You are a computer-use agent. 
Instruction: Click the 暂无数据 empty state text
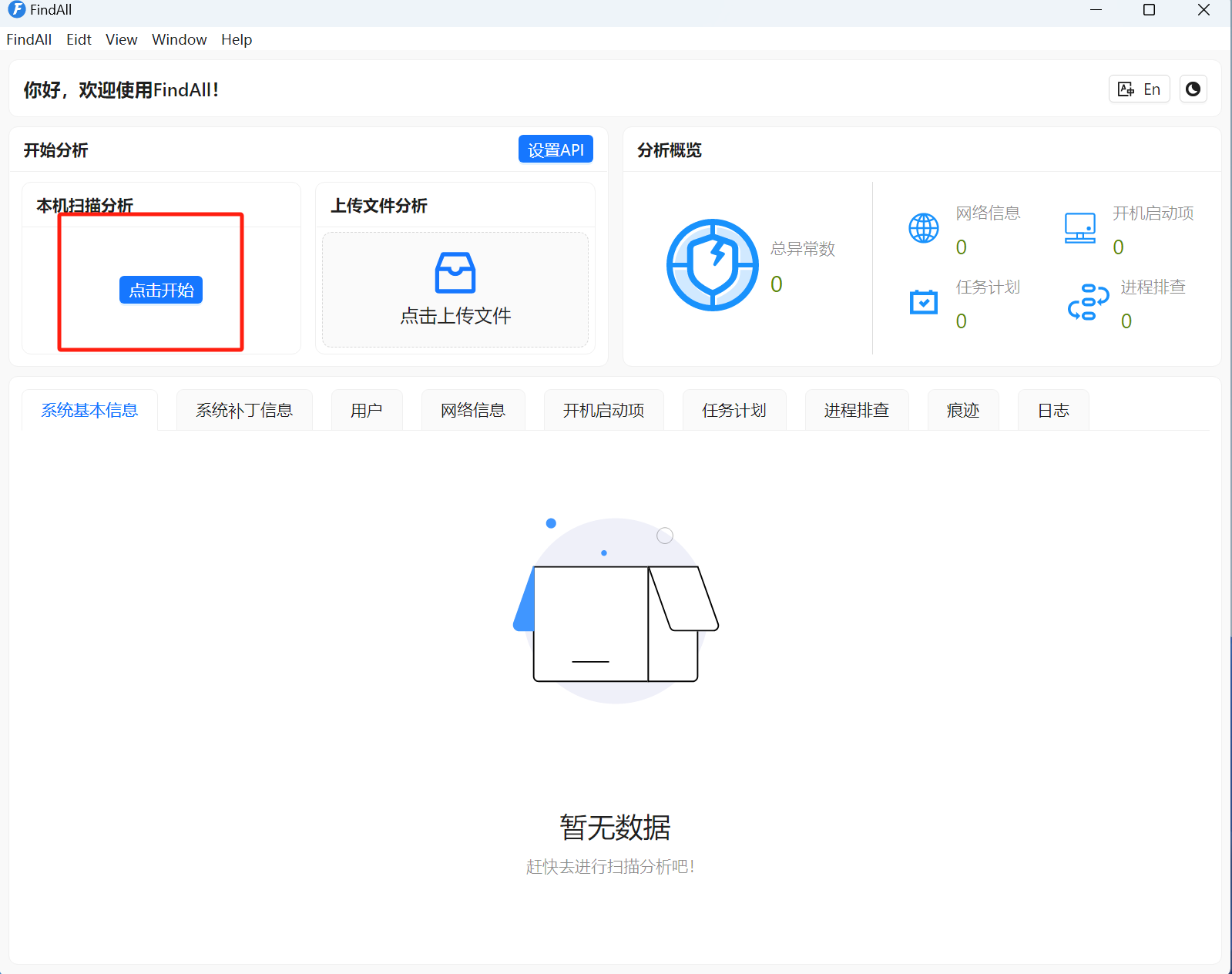tap(615, 828)
